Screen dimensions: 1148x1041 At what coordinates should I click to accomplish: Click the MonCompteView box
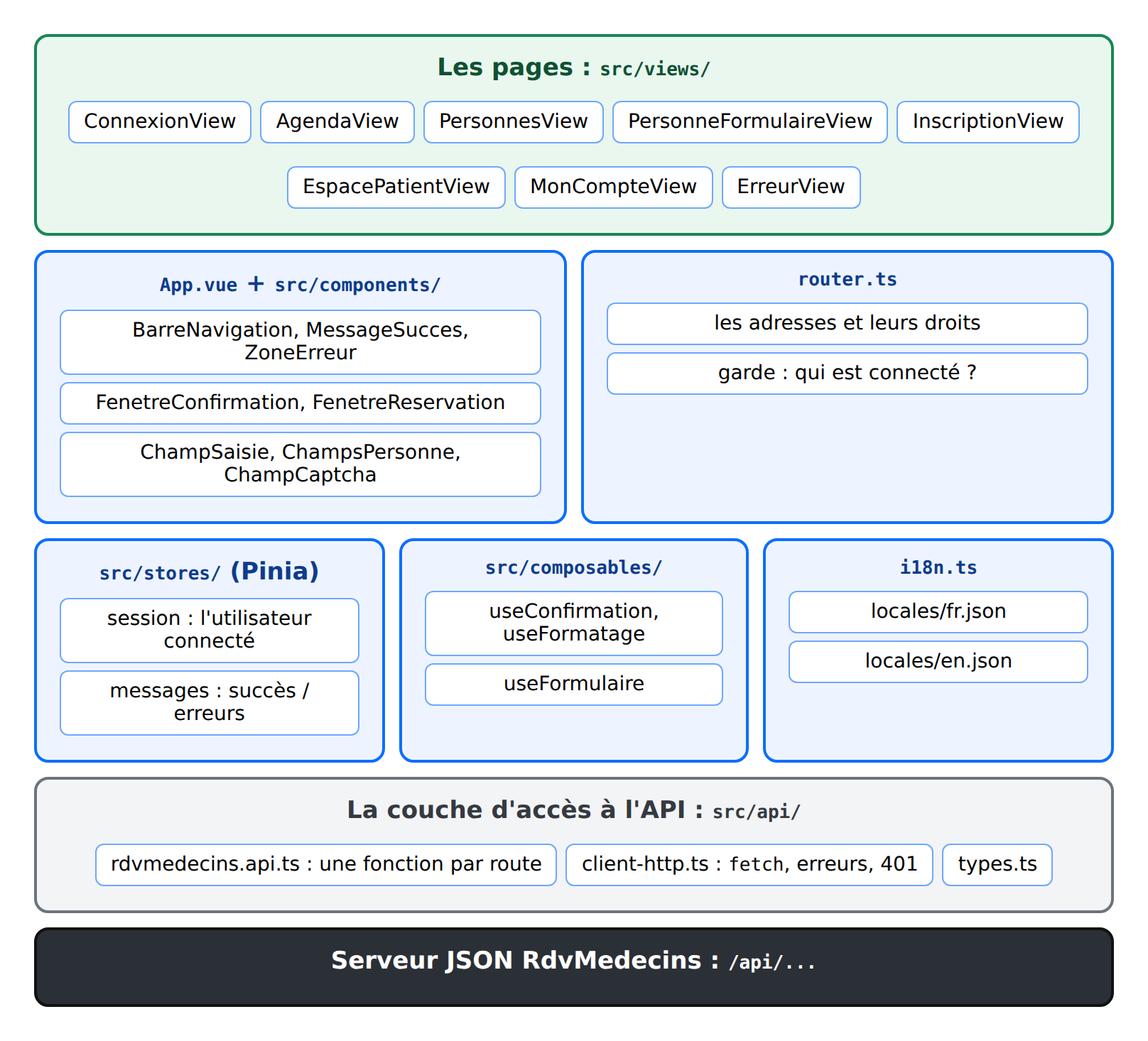pos(614,187)
